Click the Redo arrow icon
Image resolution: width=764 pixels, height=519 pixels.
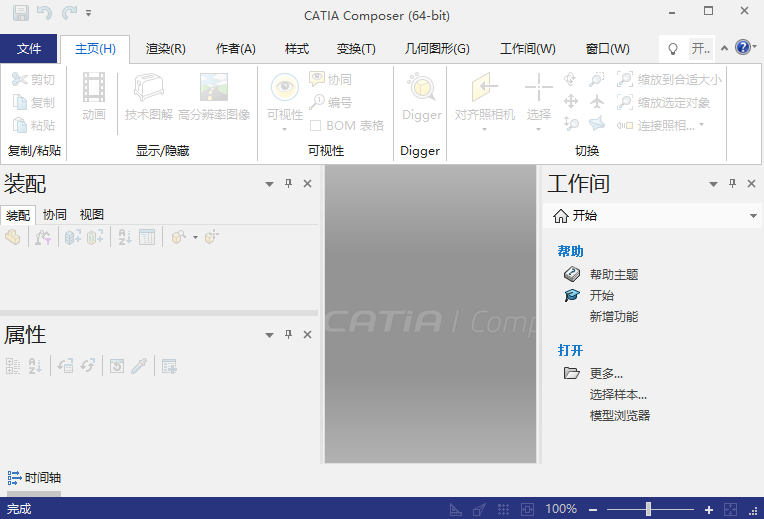click(x=69, y=13)
